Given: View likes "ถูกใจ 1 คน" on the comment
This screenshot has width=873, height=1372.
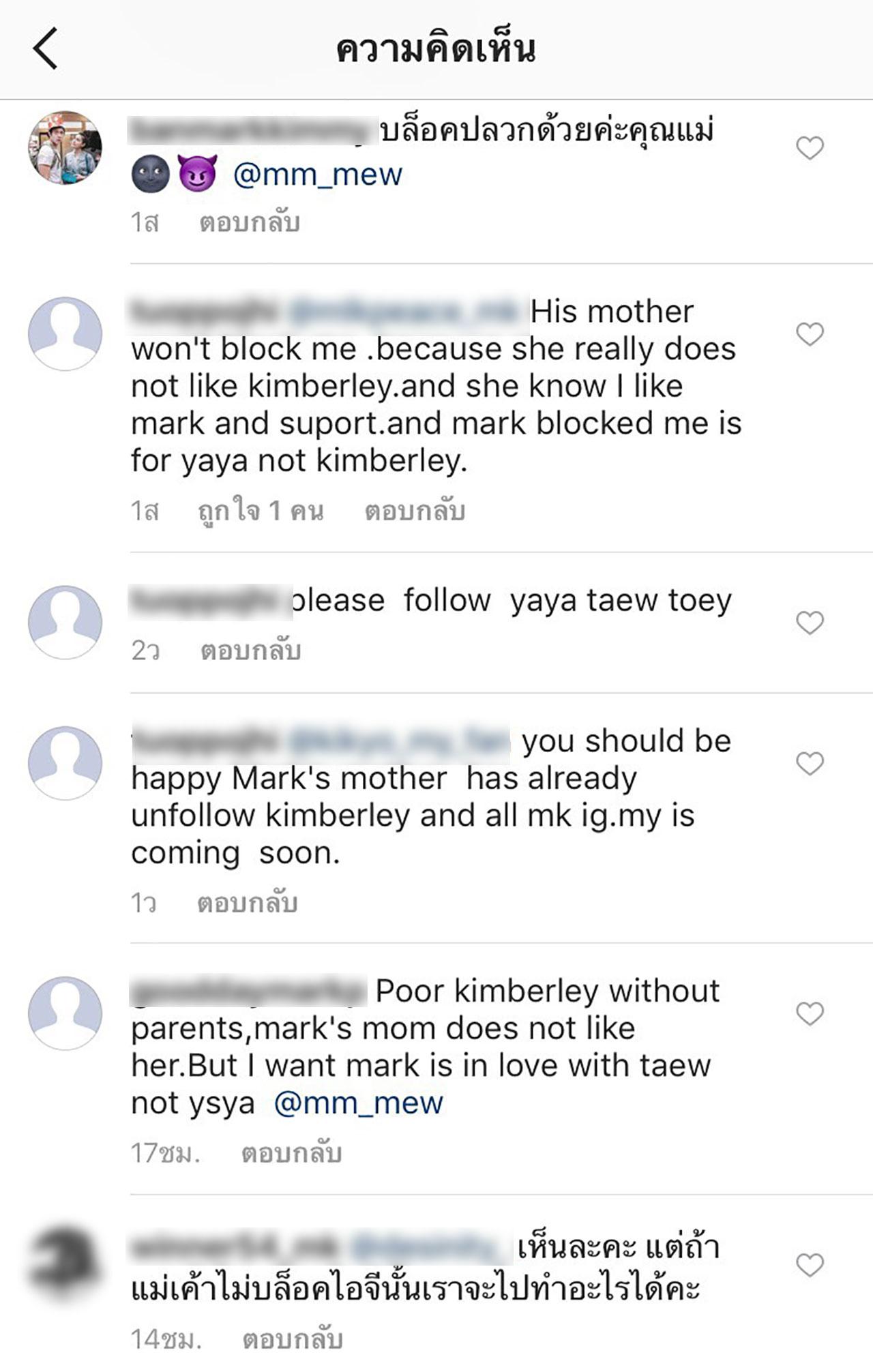Looking at the screenshot, I should point(261,511).
